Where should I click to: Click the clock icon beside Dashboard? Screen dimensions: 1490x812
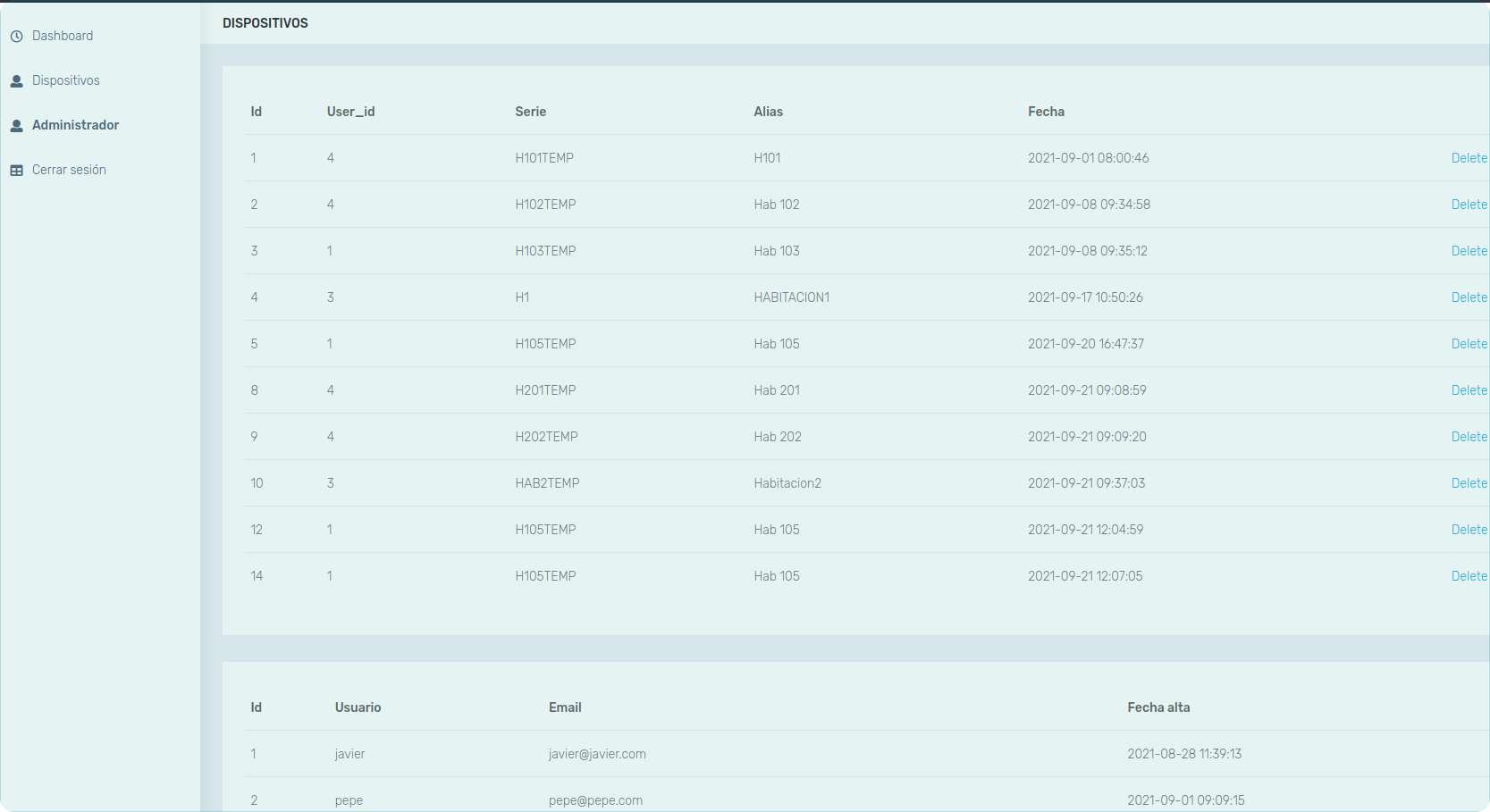(16, 37)
